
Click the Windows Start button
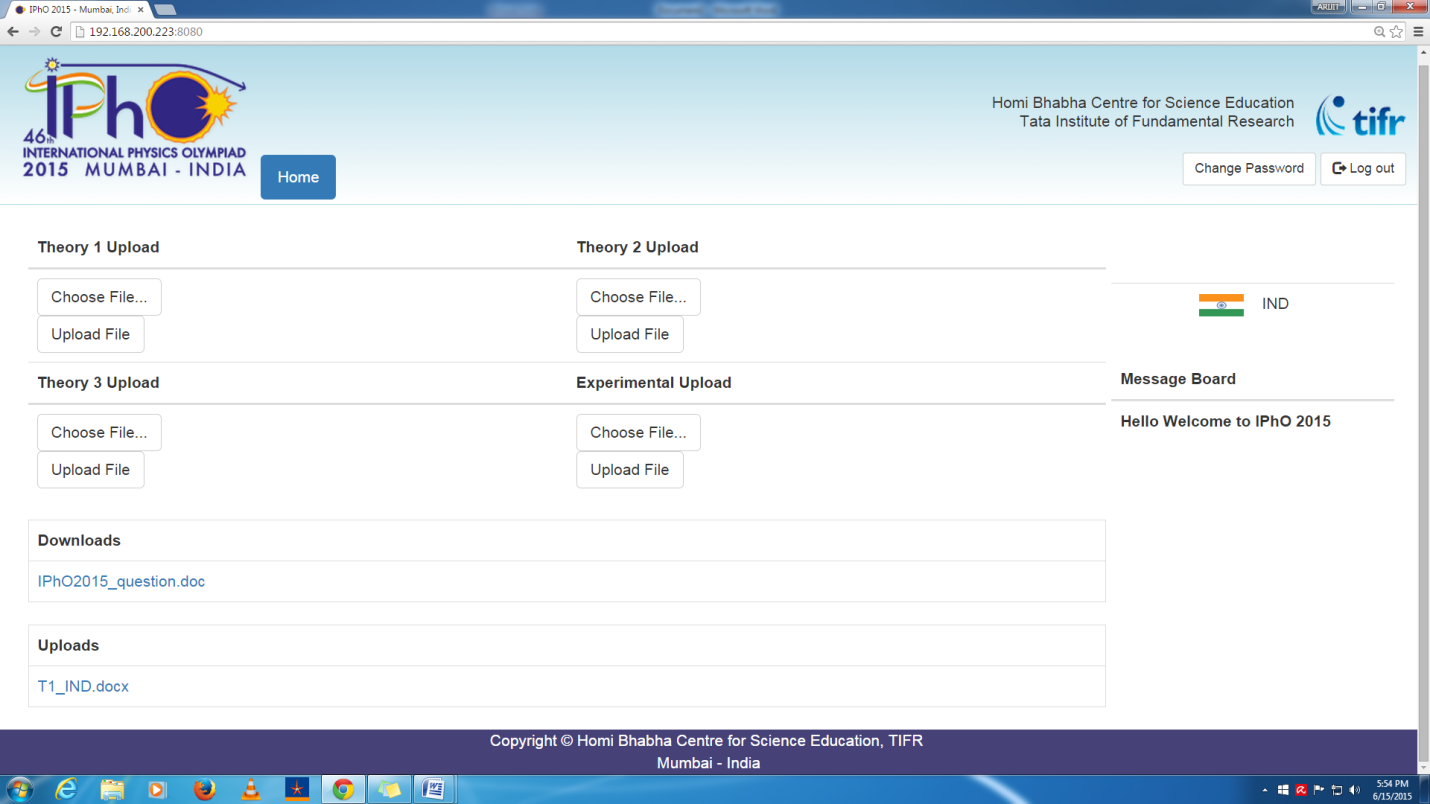pyautogui.click(x=19, y=789)
